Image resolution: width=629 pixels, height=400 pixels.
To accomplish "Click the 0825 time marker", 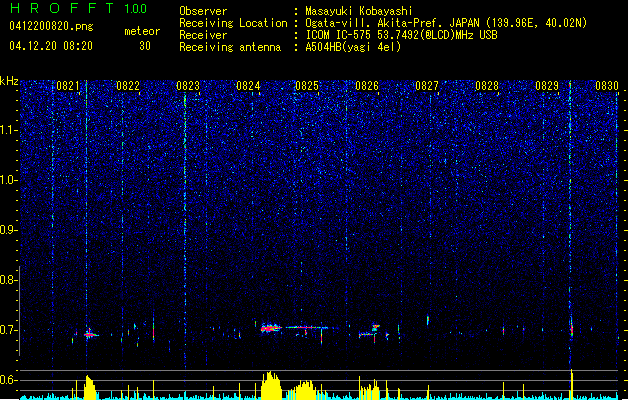I will pyautogui.click(x=307, y=86).
